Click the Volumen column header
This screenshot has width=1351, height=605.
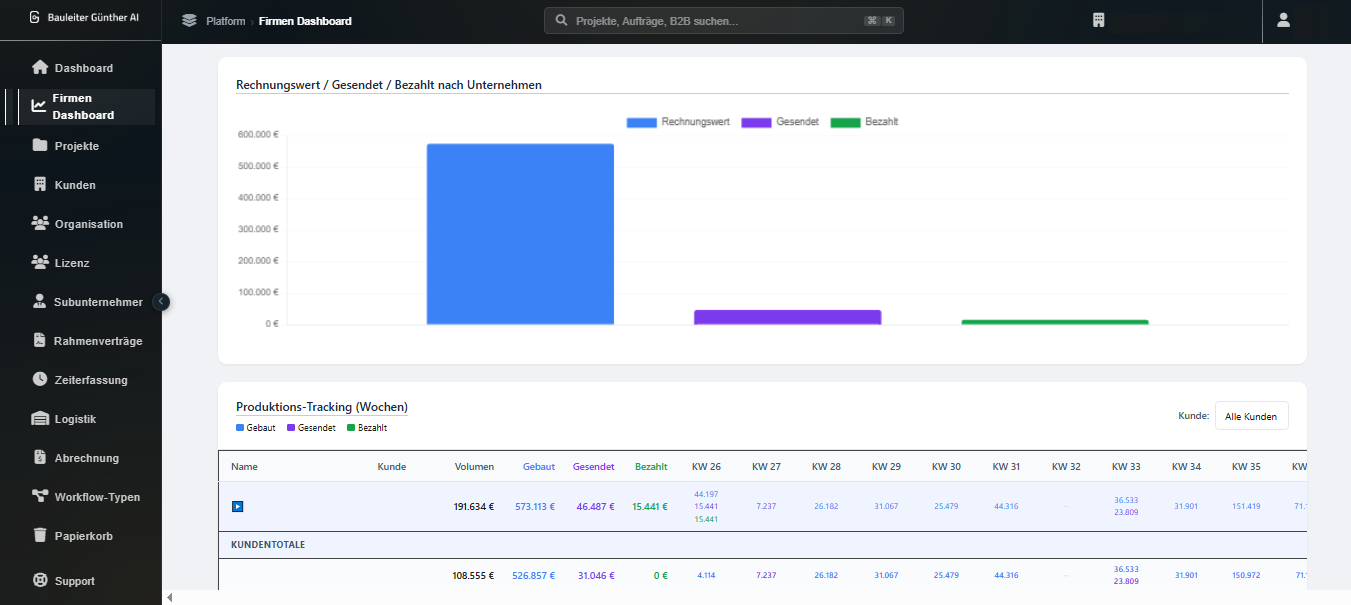474,467
